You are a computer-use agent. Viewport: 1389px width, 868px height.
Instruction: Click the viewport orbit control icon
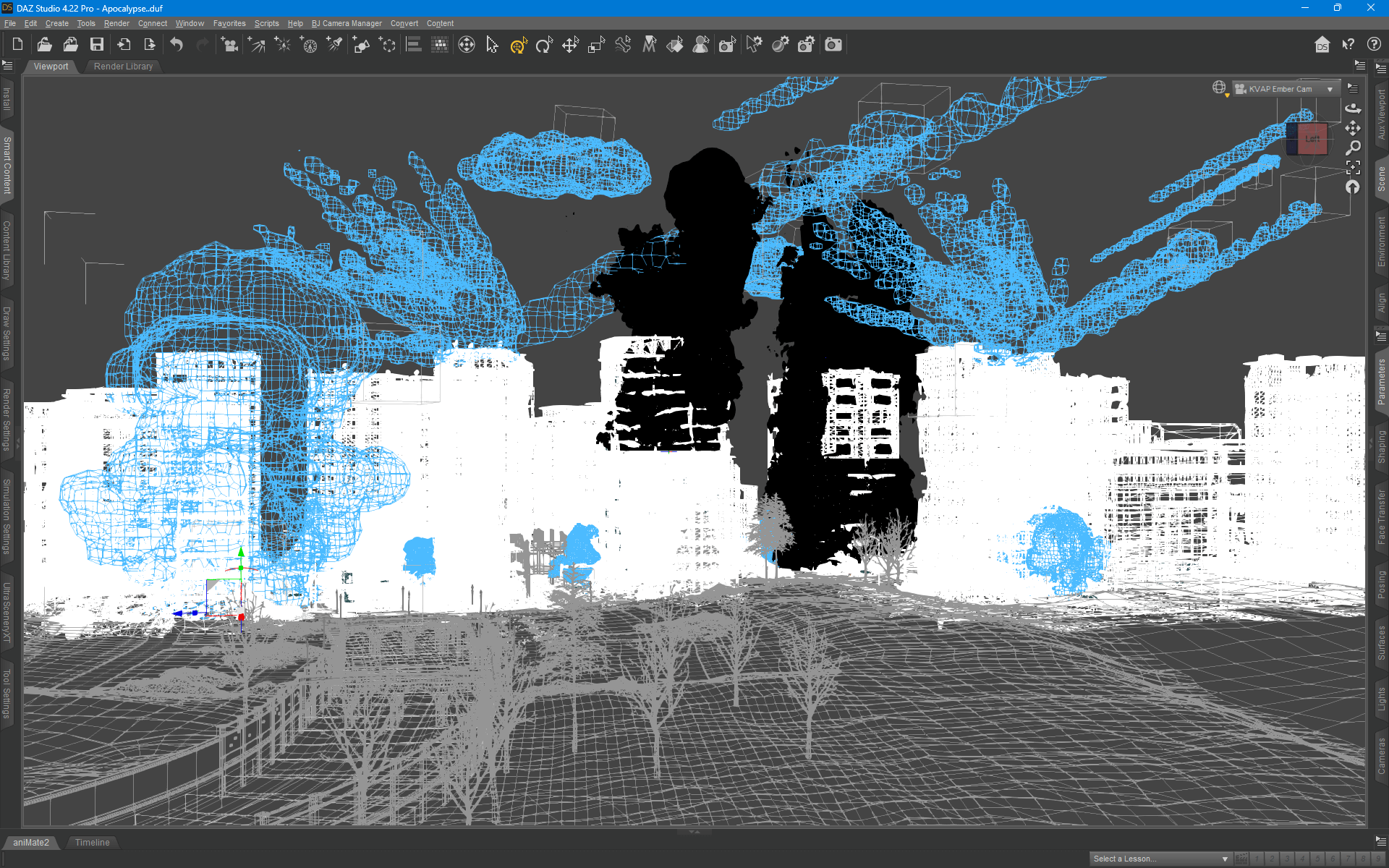(x=1353, y=108)
